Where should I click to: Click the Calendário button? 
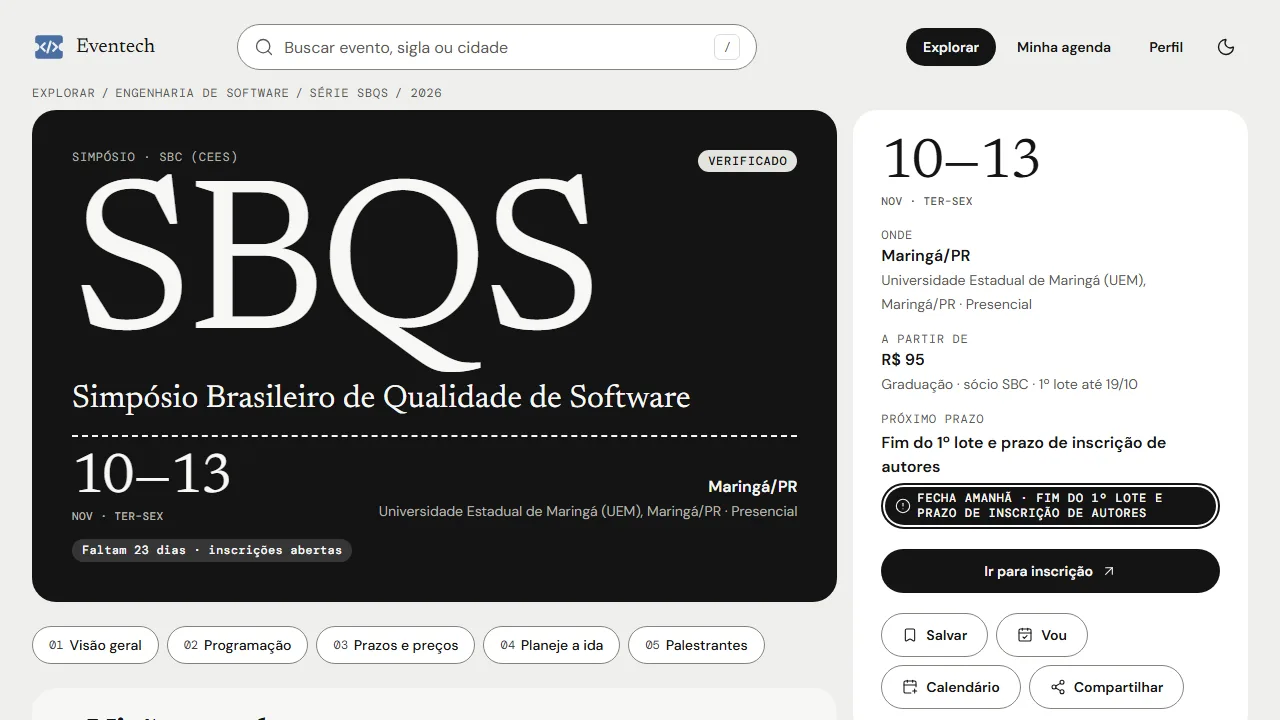(950, 687)
